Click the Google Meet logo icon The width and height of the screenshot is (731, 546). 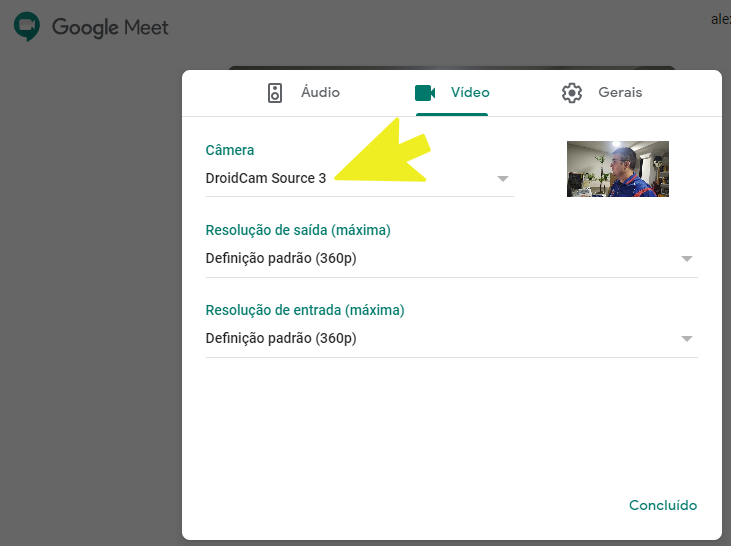(27, 27)
